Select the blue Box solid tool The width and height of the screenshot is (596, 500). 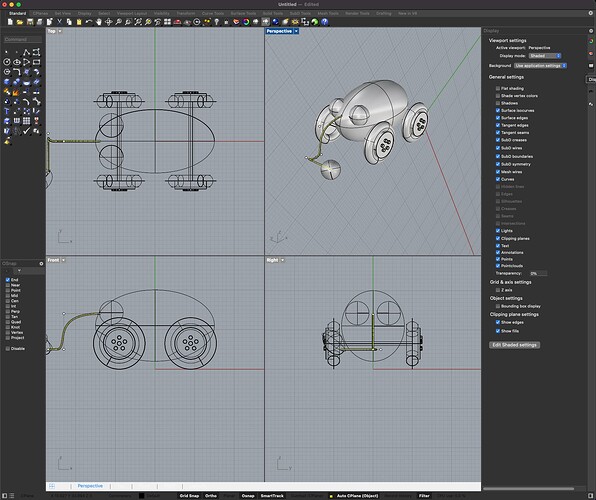(7, 82)
